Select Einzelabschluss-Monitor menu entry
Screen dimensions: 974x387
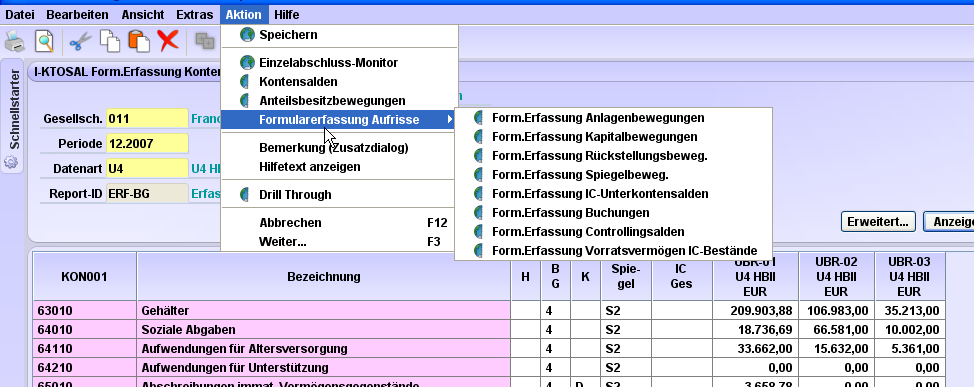[339, 63]
